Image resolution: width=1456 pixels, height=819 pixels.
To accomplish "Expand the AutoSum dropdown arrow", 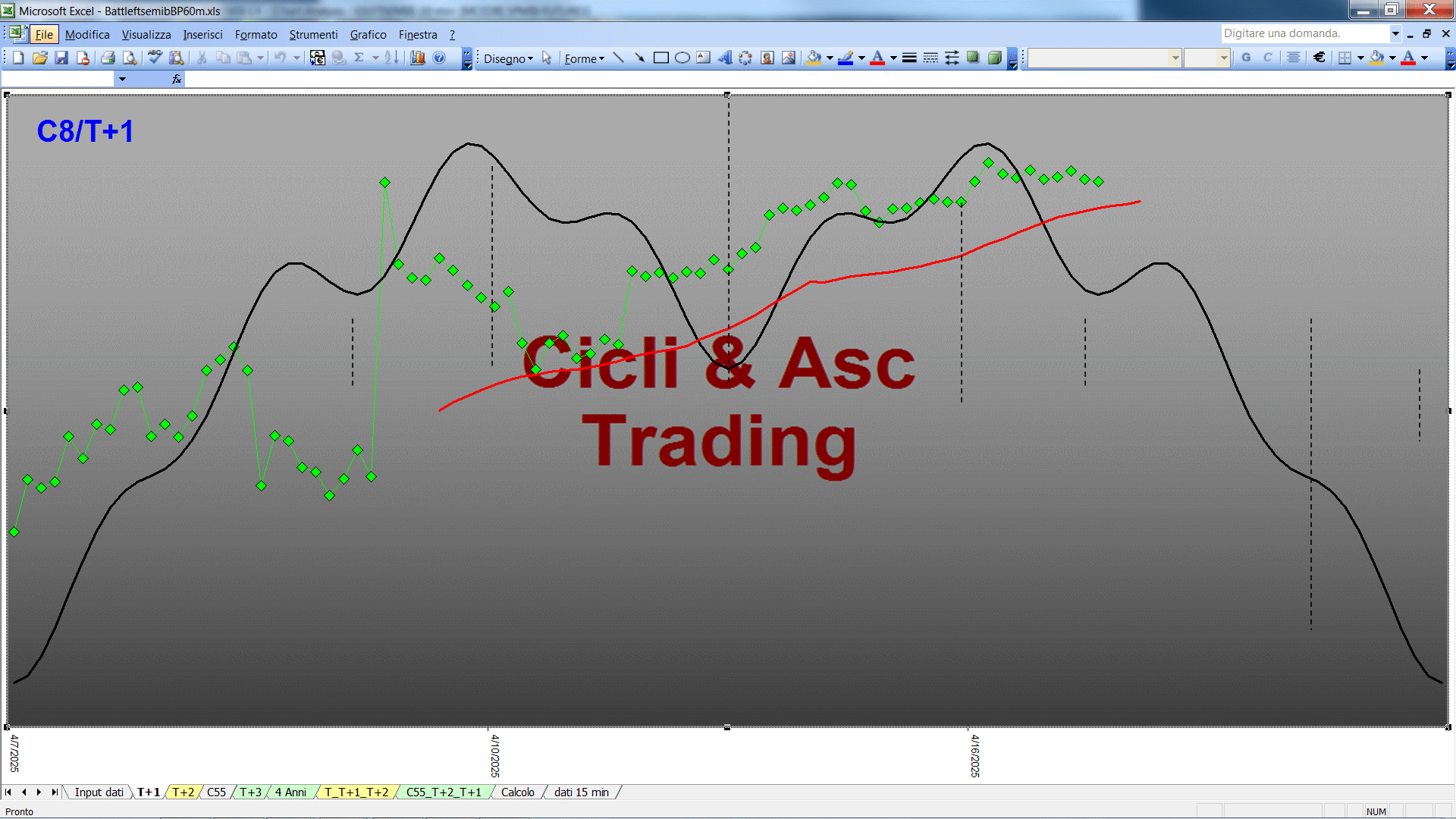I will [375, 58].
